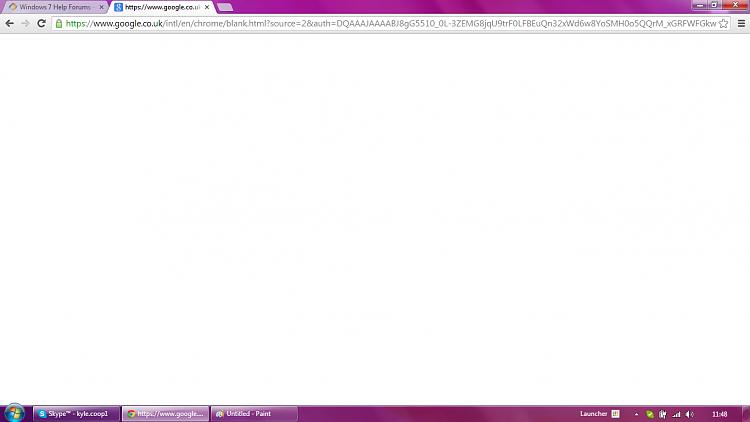750x422 pixels.
Task: Open the colorful Google apps launcher icon
Action: click(616, 414)
